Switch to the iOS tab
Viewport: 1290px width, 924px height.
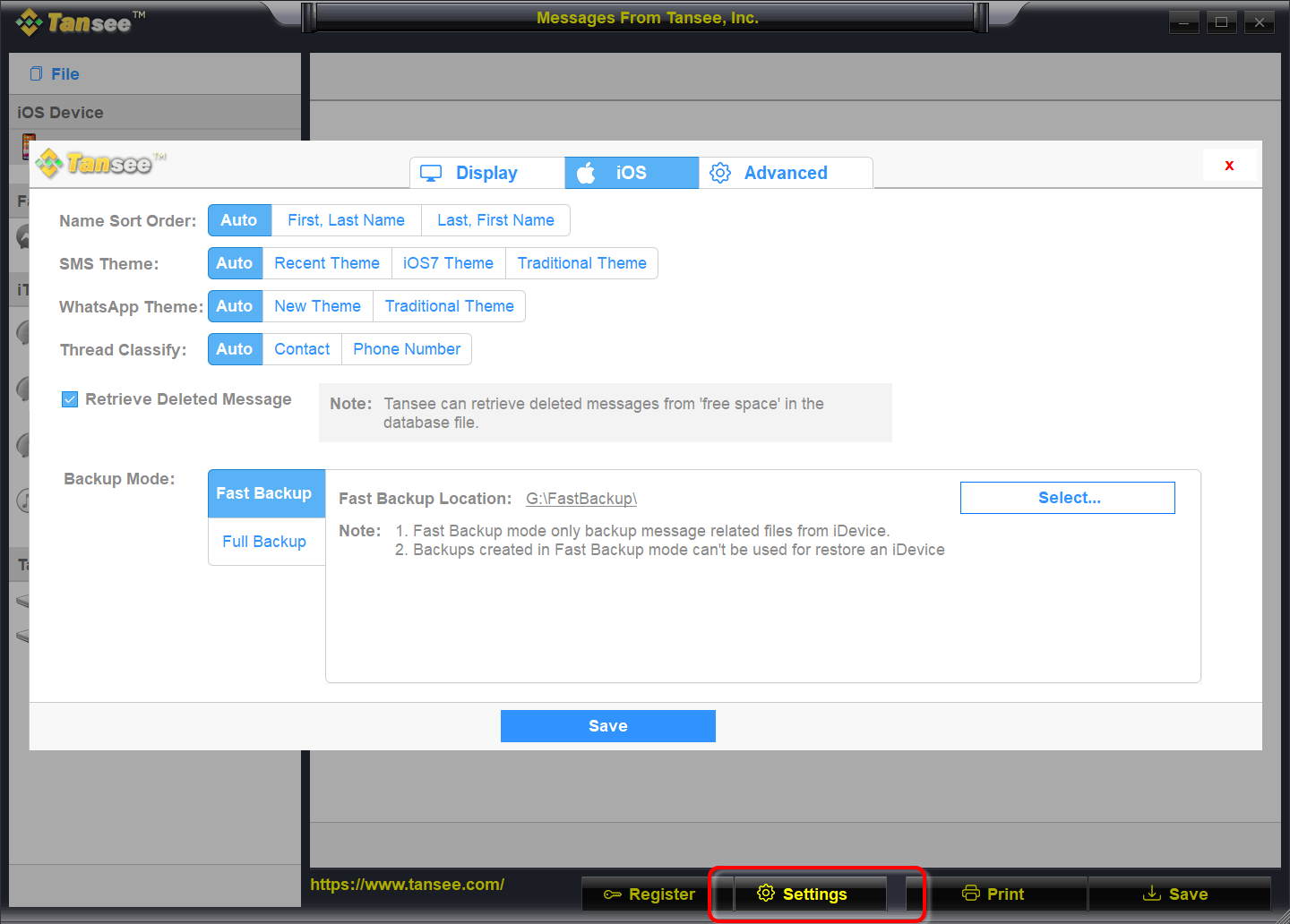click(632, 173)
